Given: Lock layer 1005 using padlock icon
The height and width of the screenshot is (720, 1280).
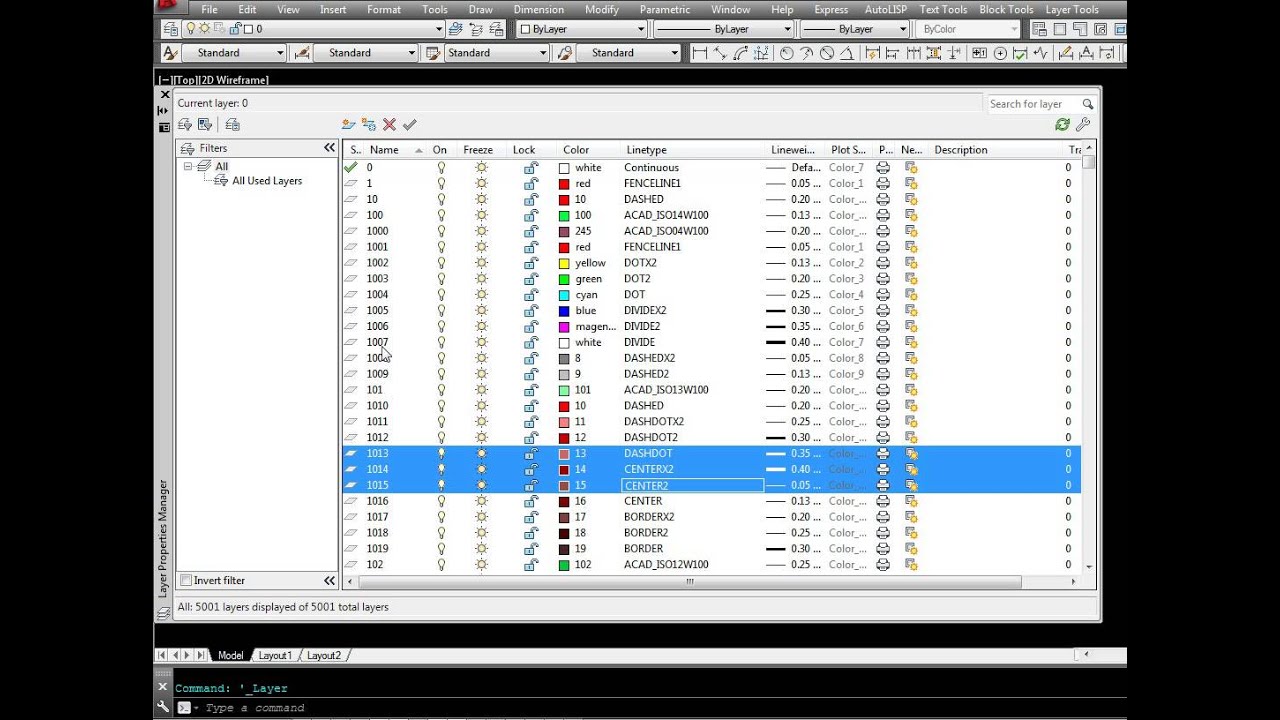Looking at the screenshot, I should click(x=531, y=310).
